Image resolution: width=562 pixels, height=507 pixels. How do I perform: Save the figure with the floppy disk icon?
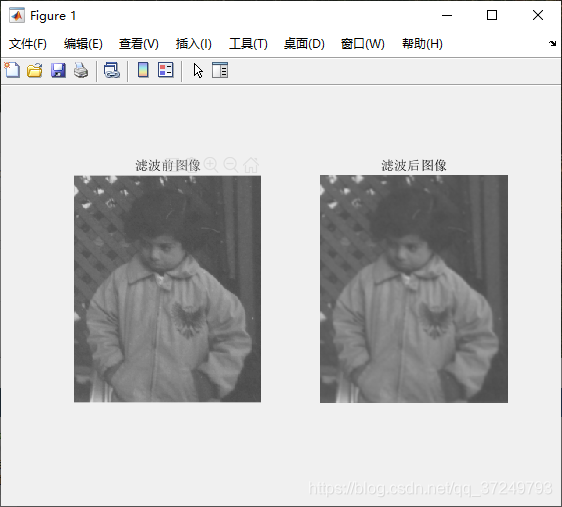pos(58,70)
